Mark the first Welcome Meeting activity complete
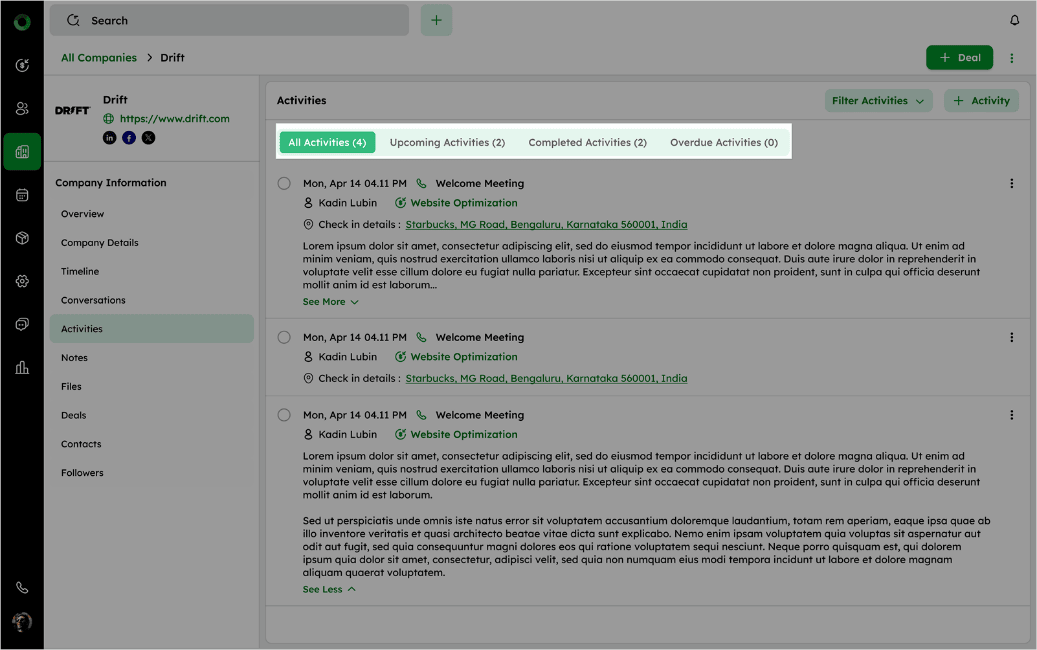Viewport: 1037px width, 650px height. click(284, 184)
